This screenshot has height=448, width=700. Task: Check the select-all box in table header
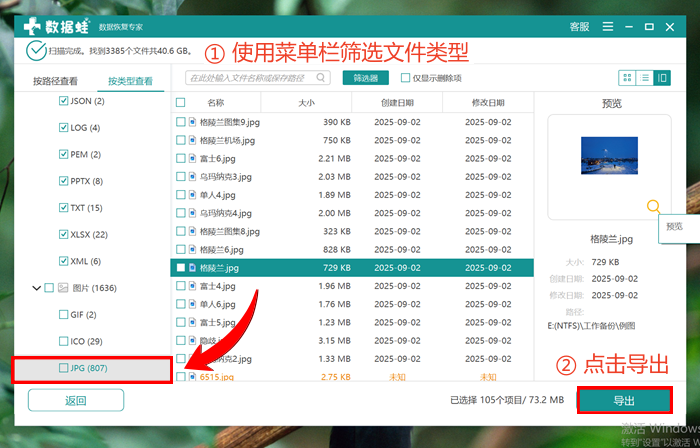(180, 103)
